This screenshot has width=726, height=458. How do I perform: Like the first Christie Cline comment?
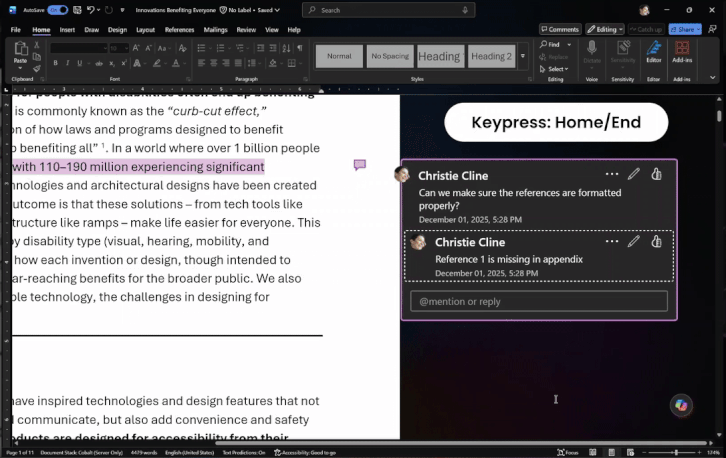pyautogui.click(x=656, y=174)
